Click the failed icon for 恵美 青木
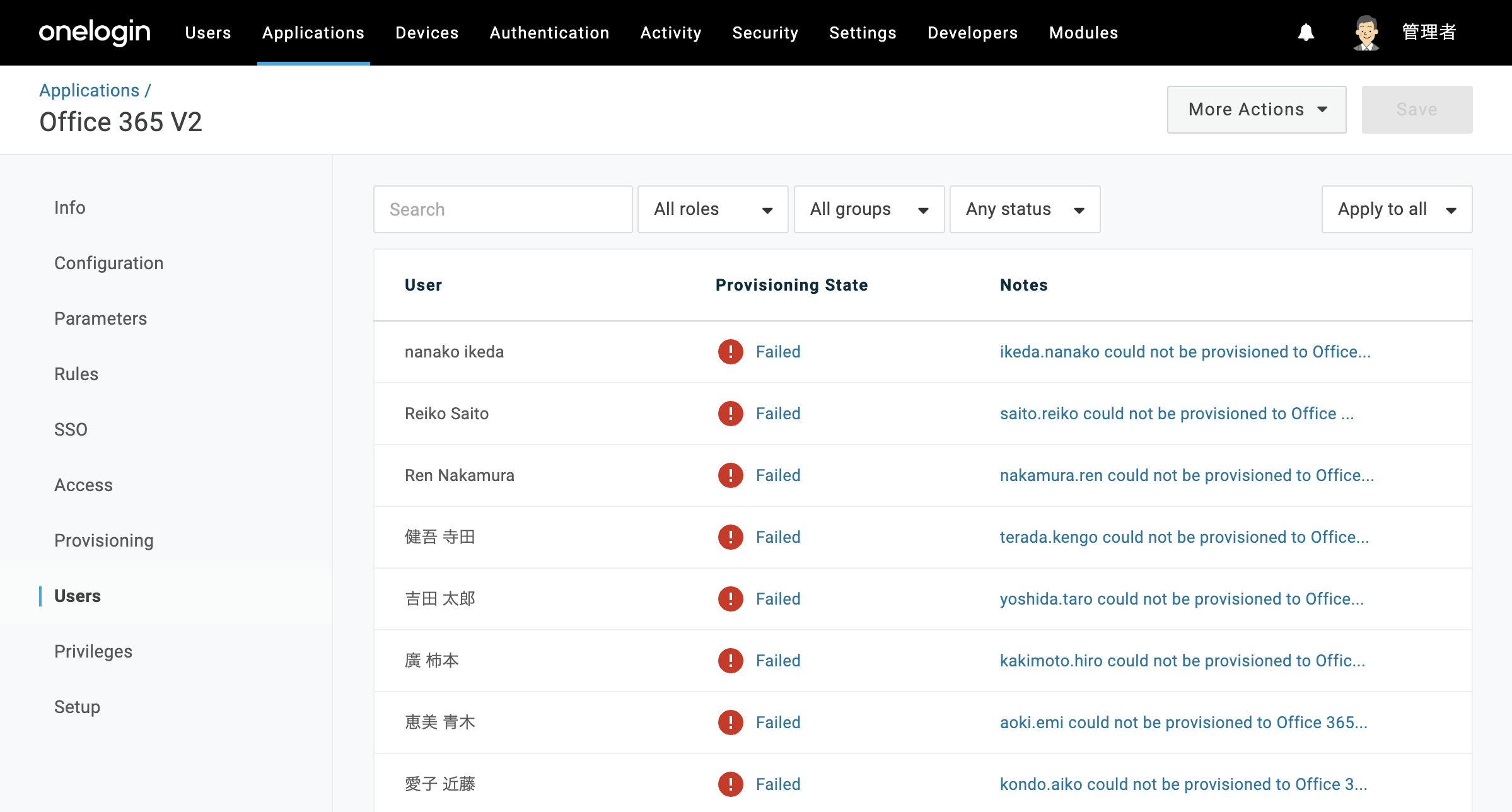The height and width of the screenshot is (812, 1512). (x=730, y=722)
